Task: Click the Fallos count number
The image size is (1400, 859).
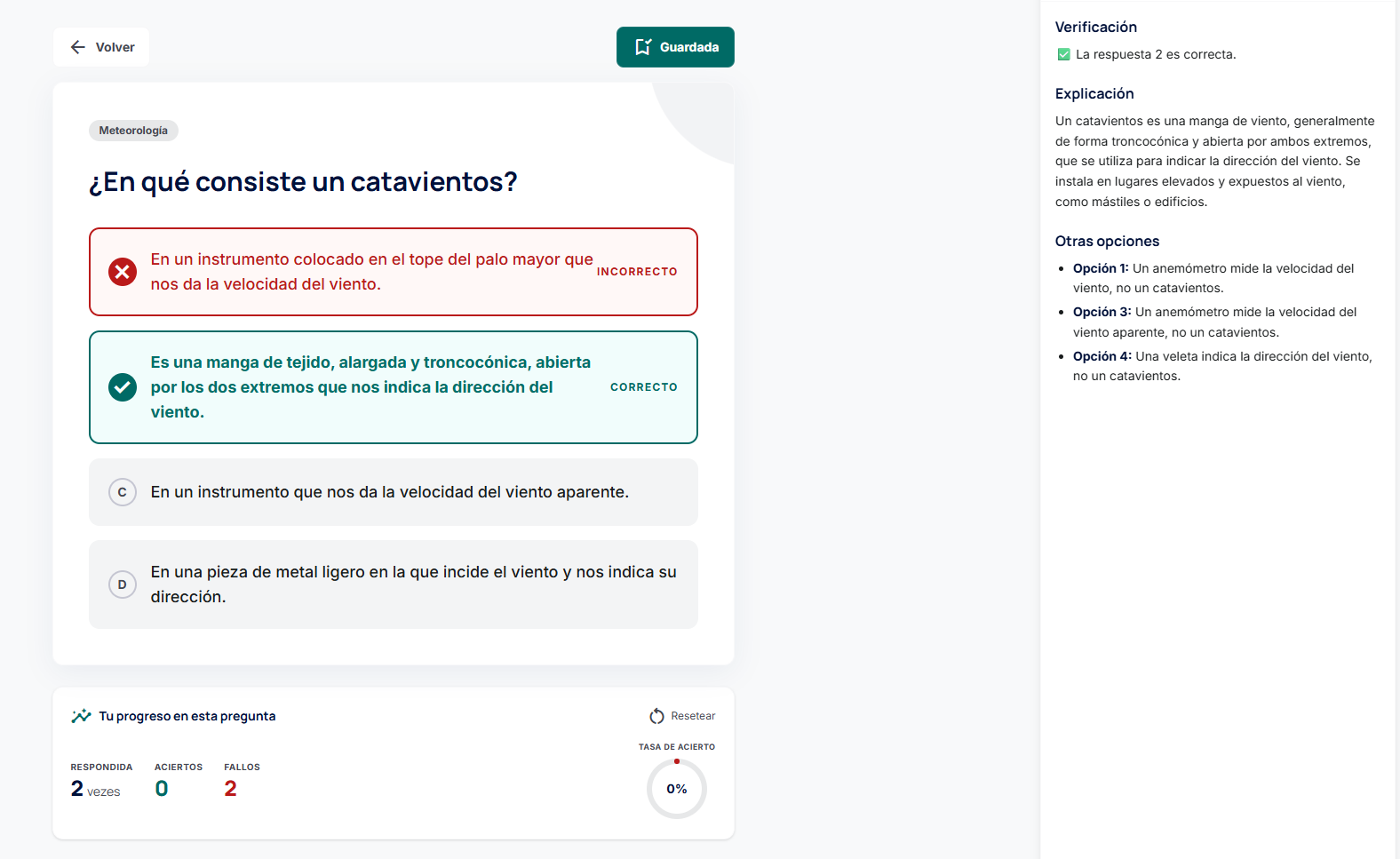Action: (231, 789)
